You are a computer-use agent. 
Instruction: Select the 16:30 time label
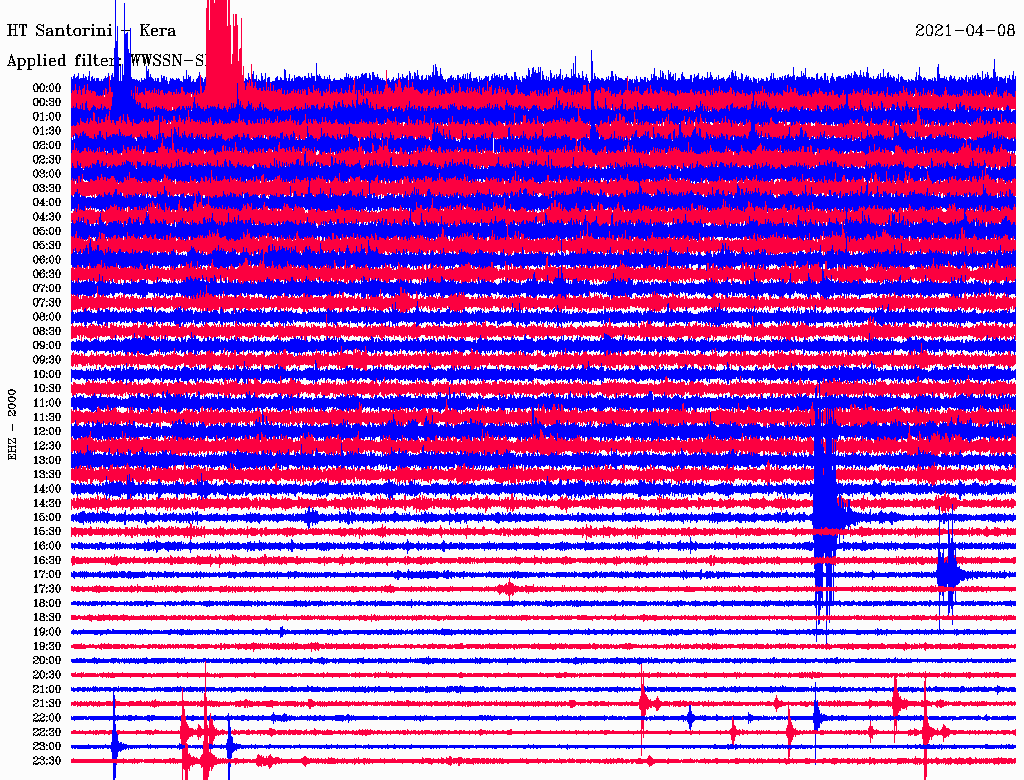47,561
